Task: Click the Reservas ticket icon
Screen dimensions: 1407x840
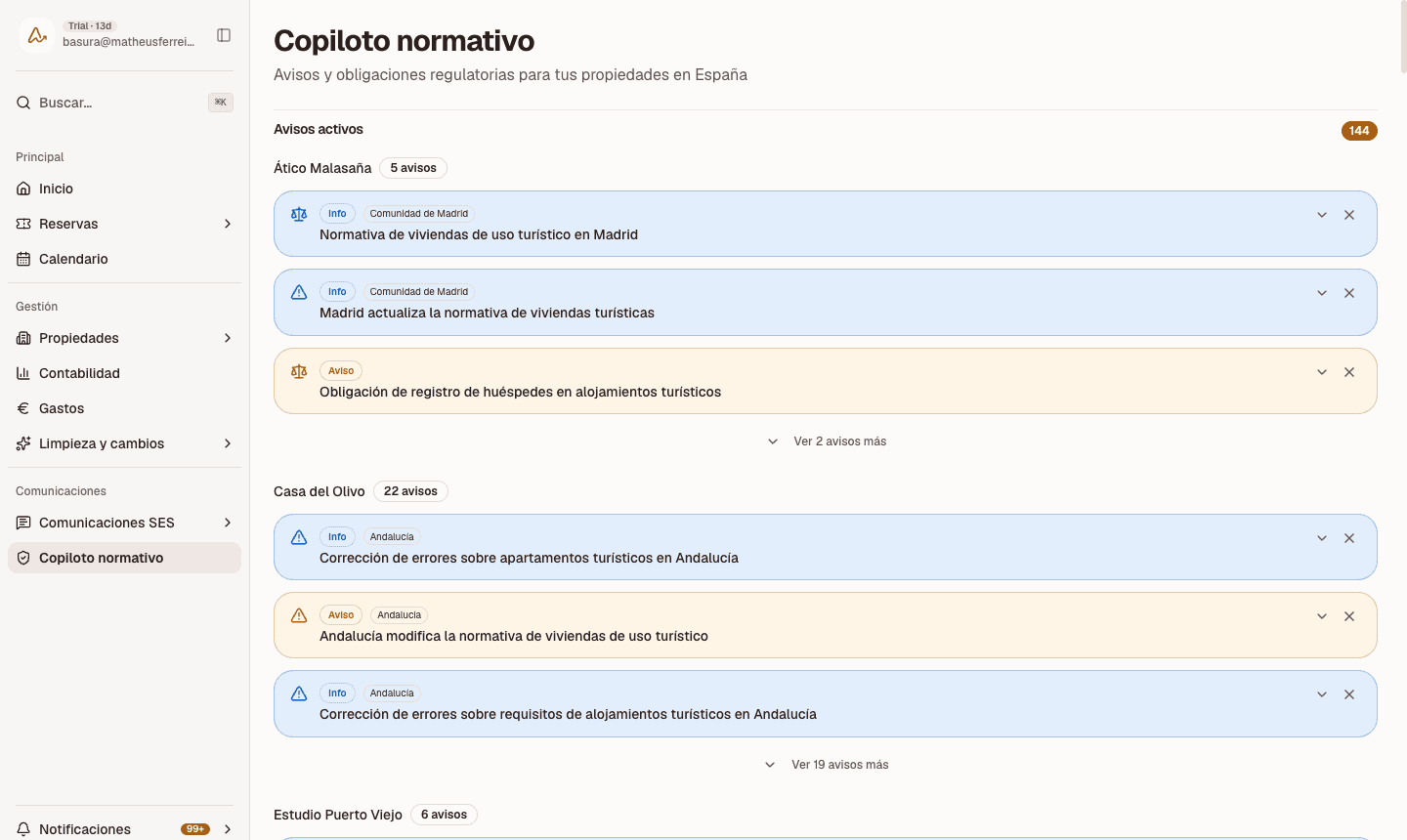Action: click(23, 224)
